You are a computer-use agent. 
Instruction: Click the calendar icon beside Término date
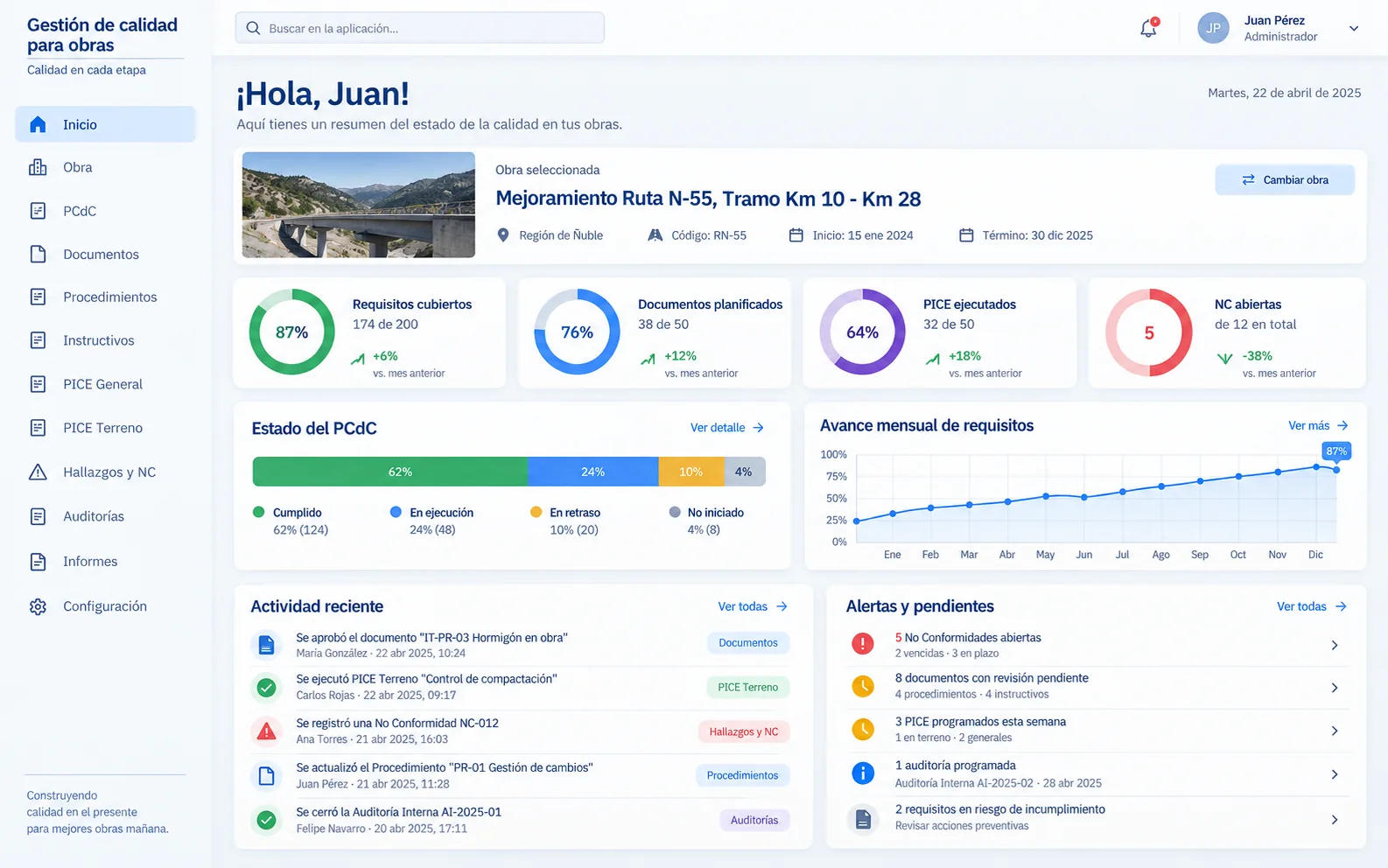point(966,235)
